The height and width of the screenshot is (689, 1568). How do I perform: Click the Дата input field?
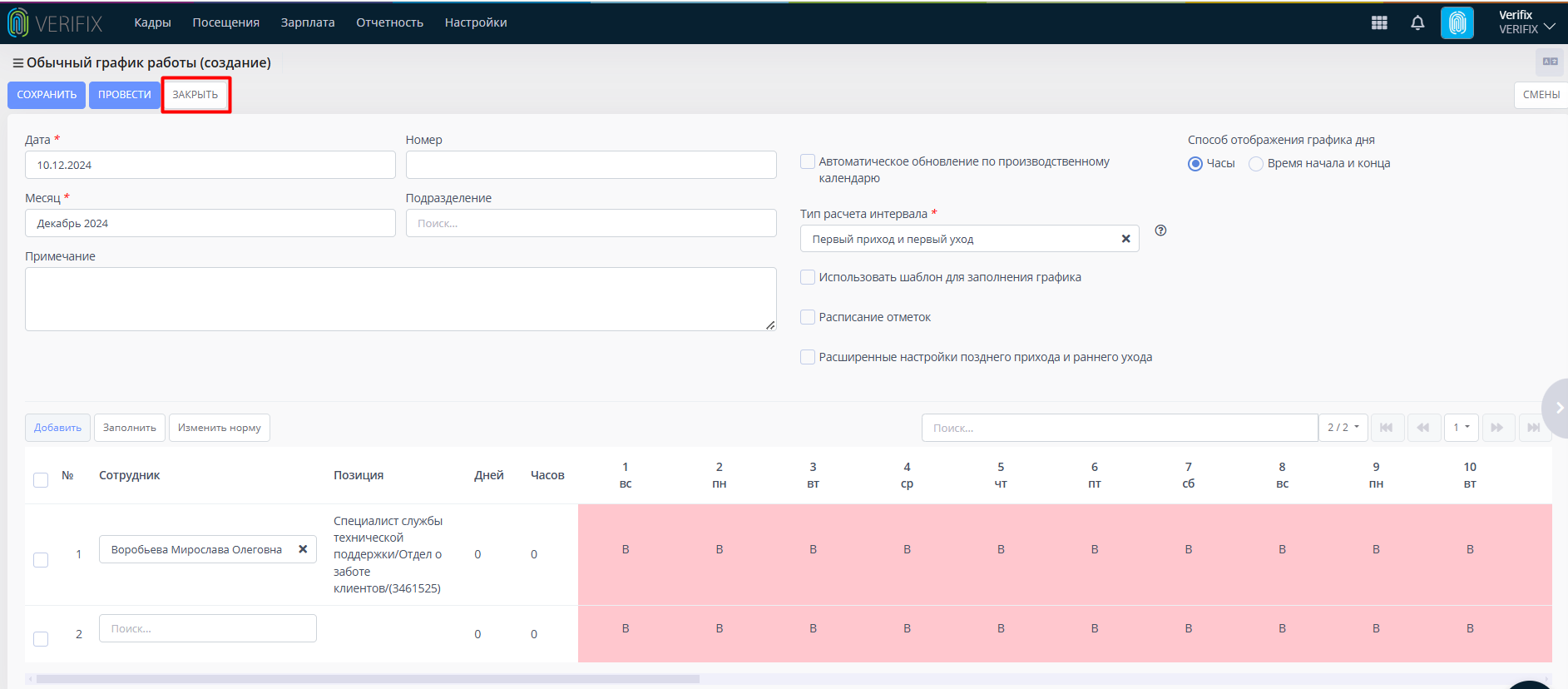coord(210,165)
